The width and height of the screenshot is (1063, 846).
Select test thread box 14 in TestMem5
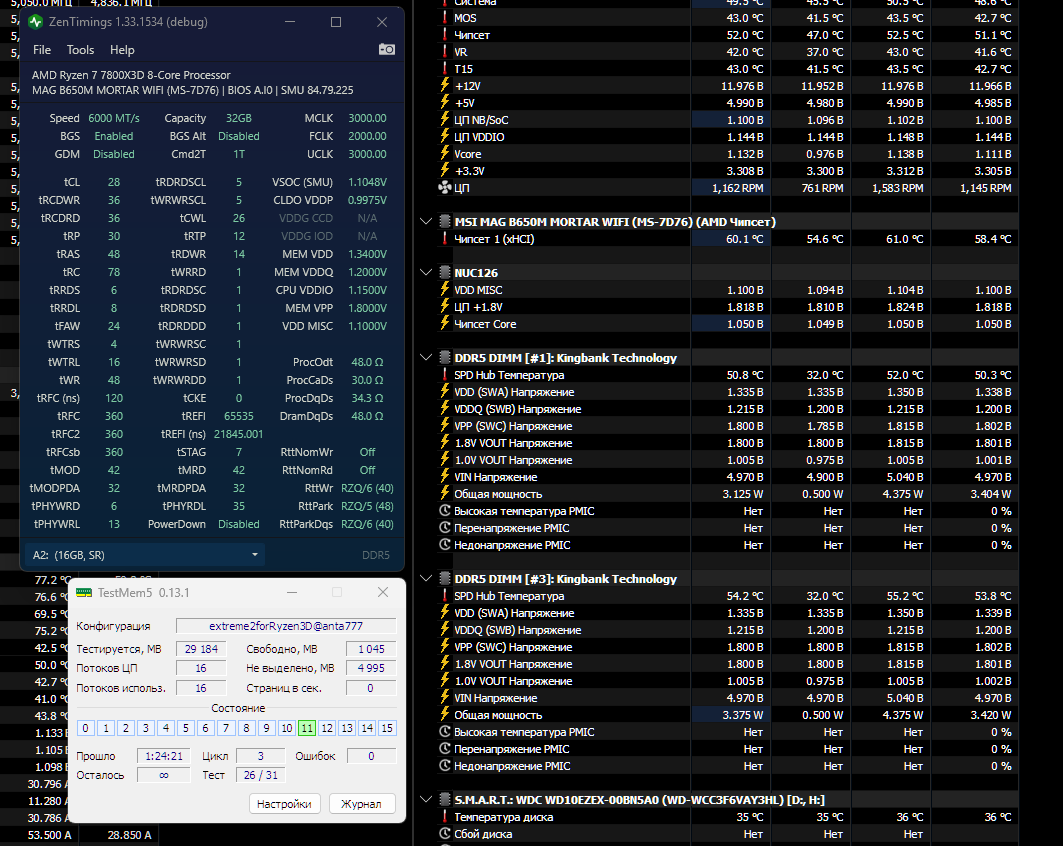tap(367, 728)
